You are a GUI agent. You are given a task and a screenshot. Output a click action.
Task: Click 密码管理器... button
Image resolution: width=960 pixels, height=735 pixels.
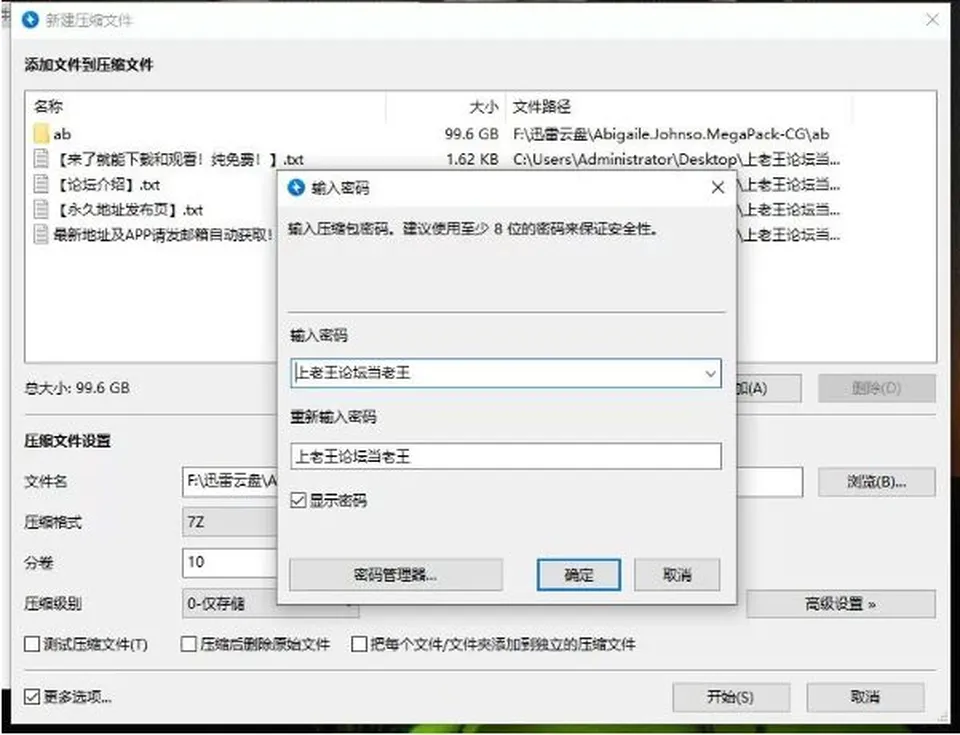(x=396, y=575)
